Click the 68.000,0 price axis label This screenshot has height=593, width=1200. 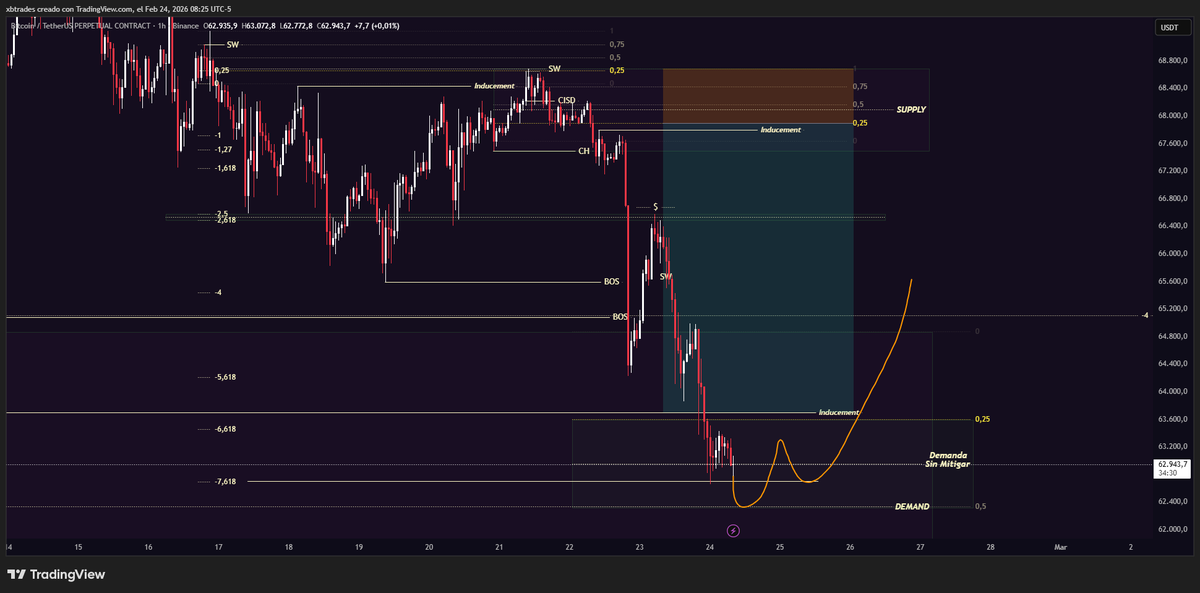pos(1172,115)
